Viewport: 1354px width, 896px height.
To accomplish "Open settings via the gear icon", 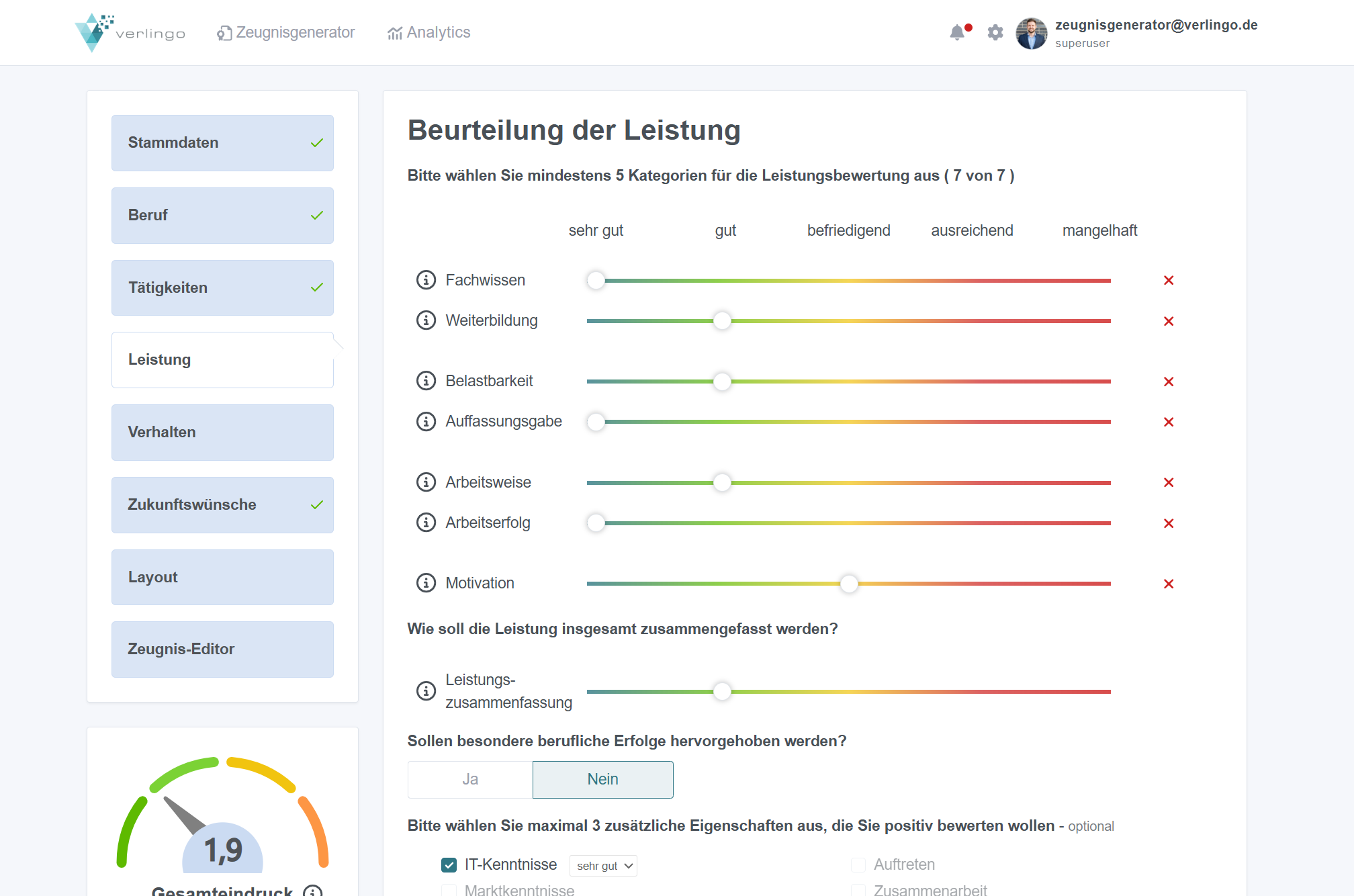I will pos(995,32).
